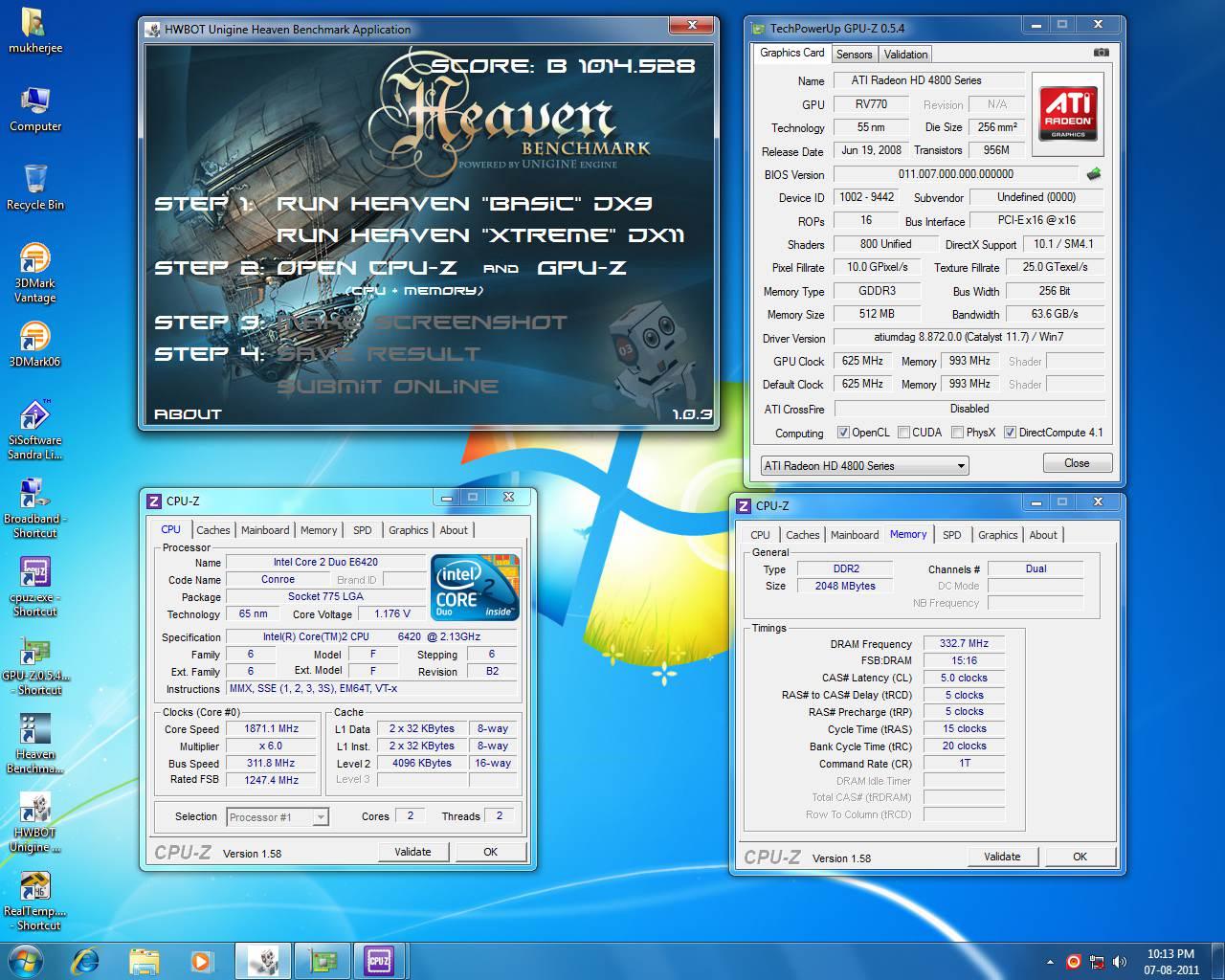Open the GPU selection dropdown in GPU-Z
The width and height of the screenshot is (1225, 980).
[864, 466]
